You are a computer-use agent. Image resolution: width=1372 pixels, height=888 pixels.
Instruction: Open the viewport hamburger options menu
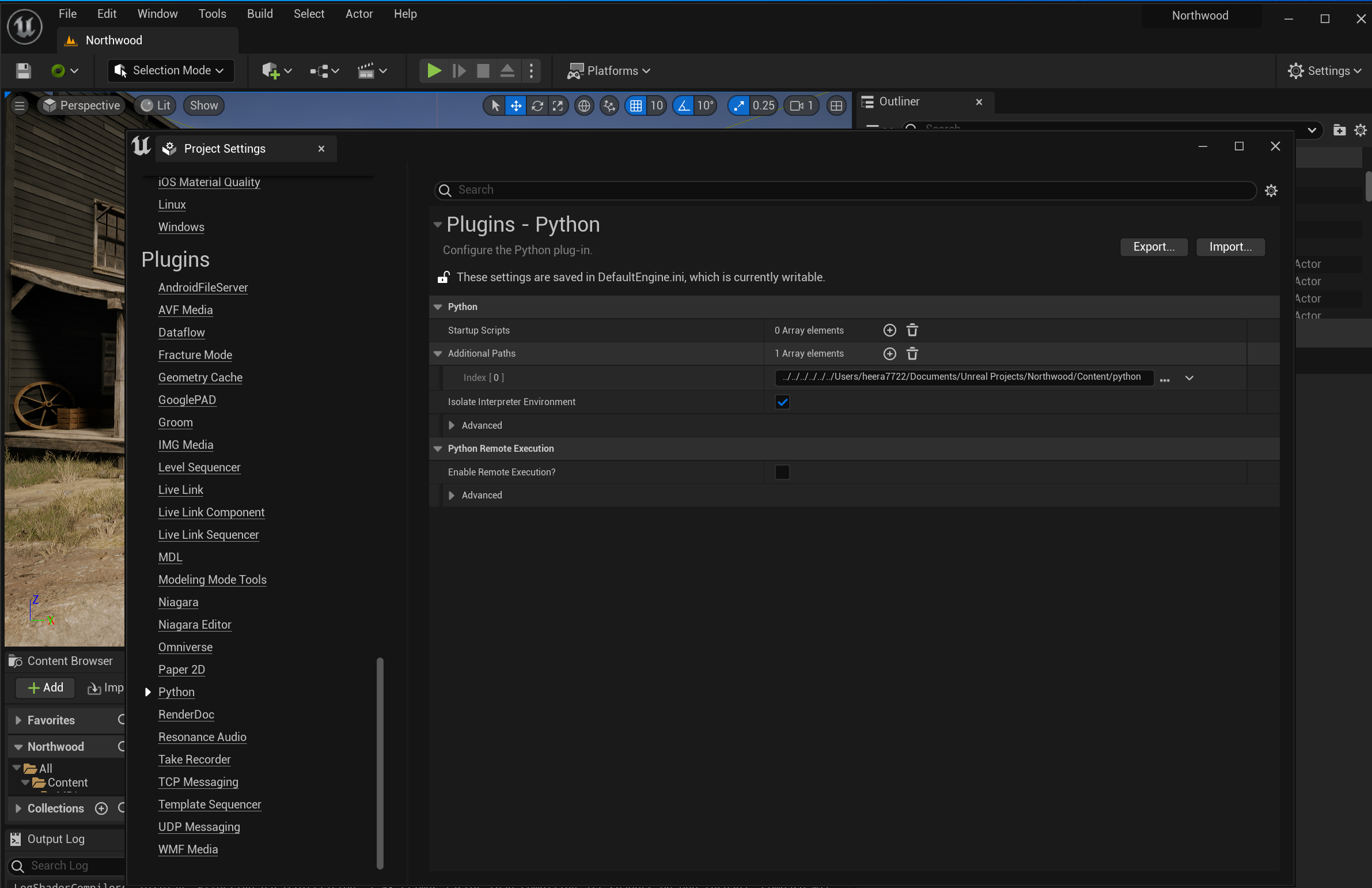click(x=20, y=105)
